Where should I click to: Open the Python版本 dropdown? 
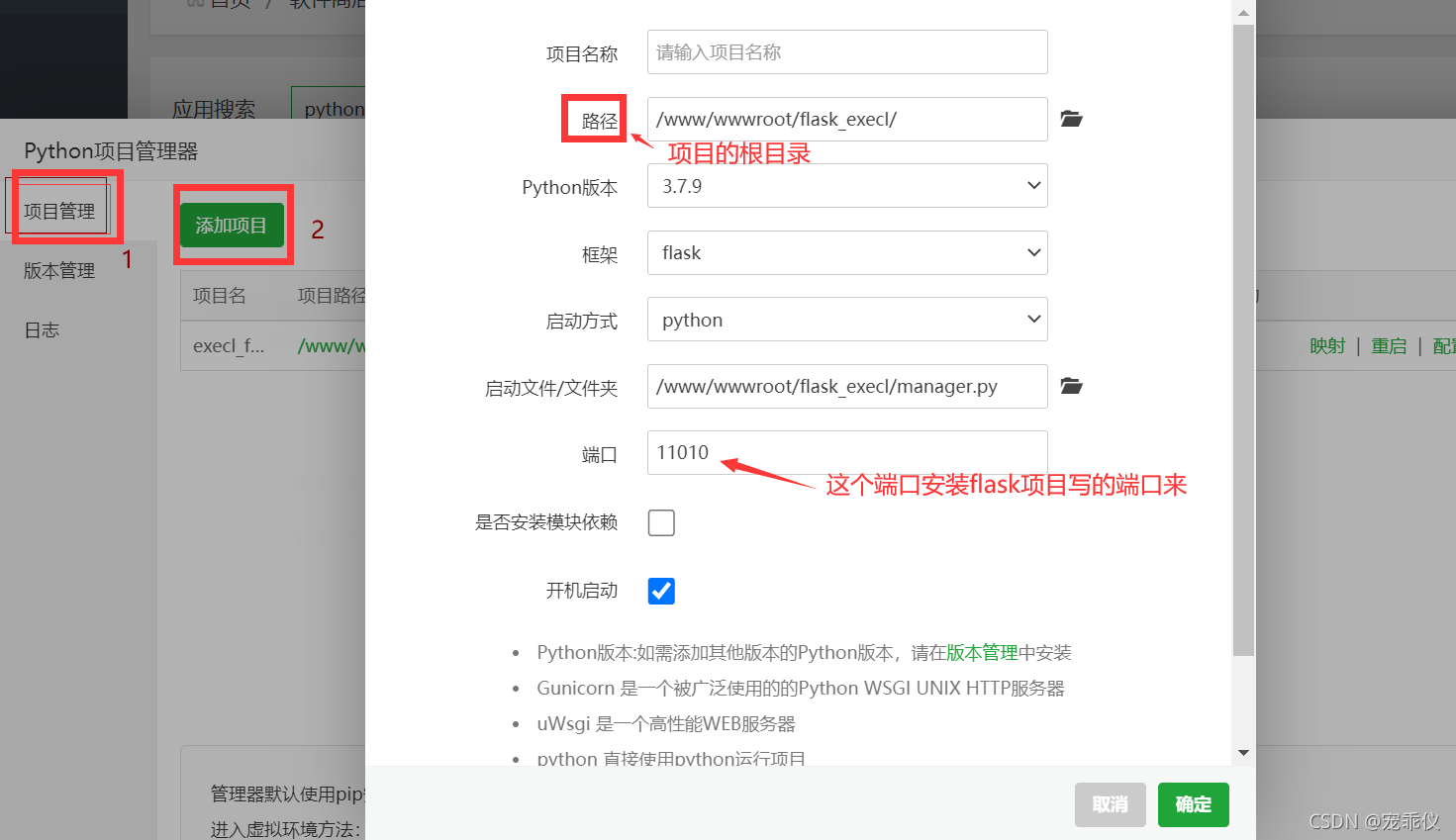click(x=846, y=186)
